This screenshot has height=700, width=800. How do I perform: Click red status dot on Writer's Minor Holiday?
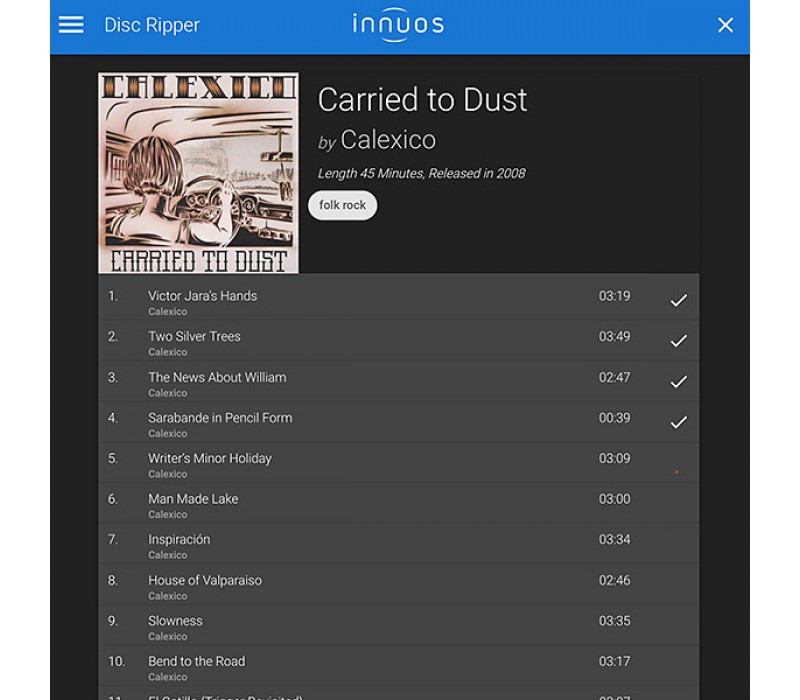677,472
